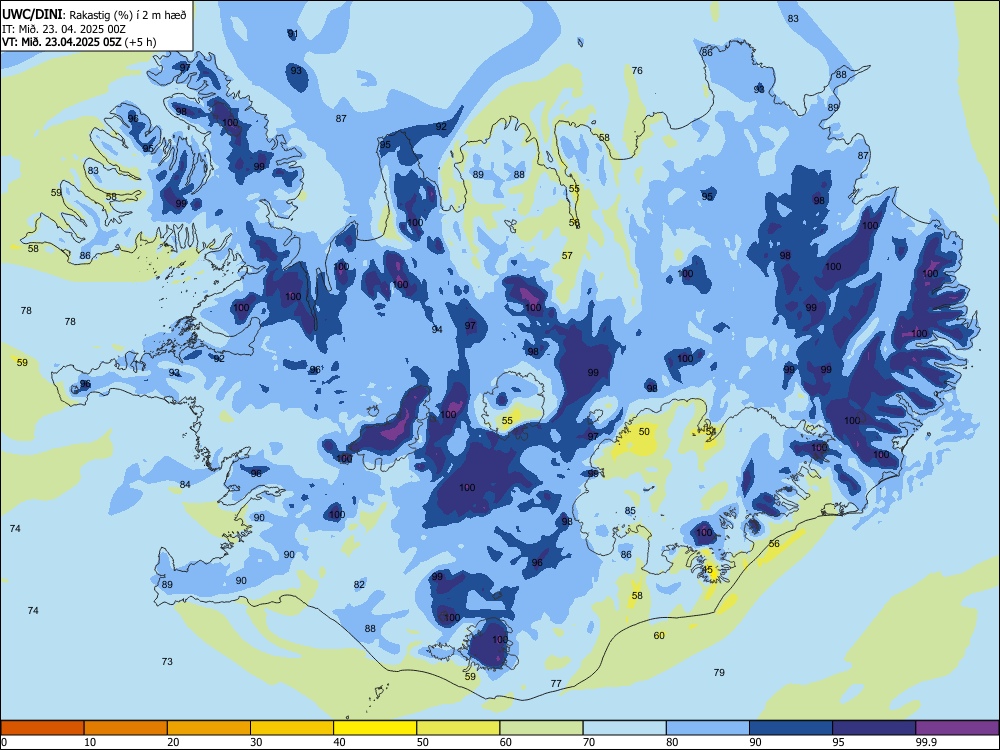The image size is (1000, 750).
Task: Click the purple legend swatch above 99.9
Action: point(957,728)
